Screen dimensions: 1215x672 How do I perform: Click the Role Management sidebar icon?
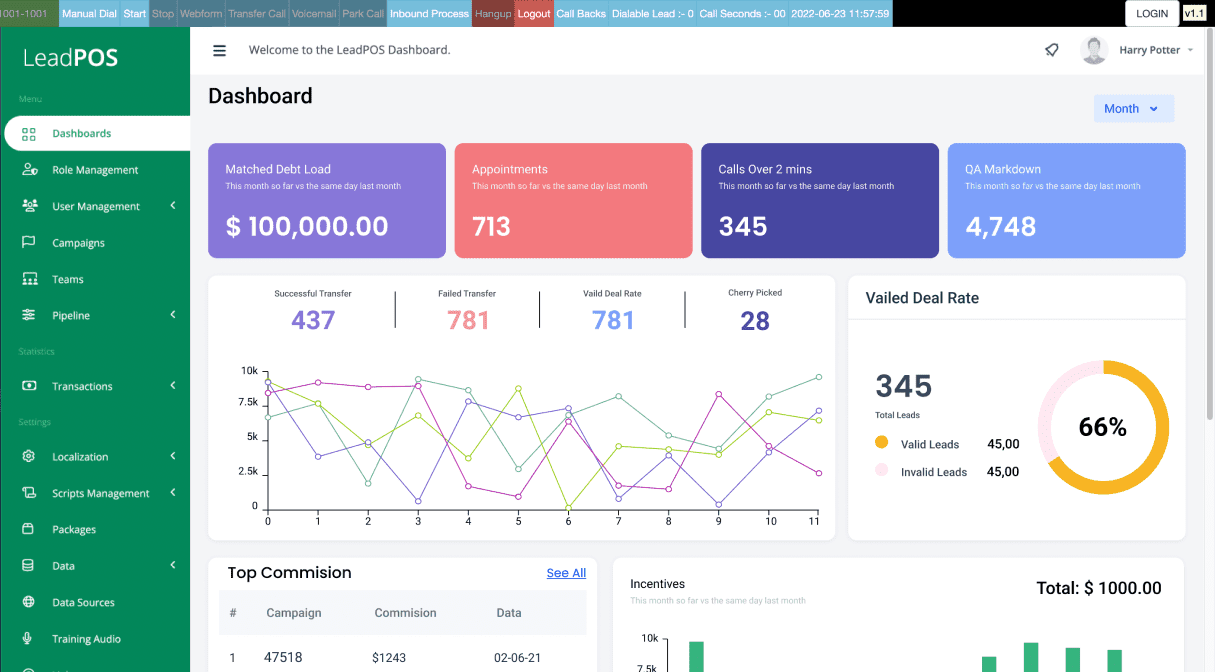[29, 170]
